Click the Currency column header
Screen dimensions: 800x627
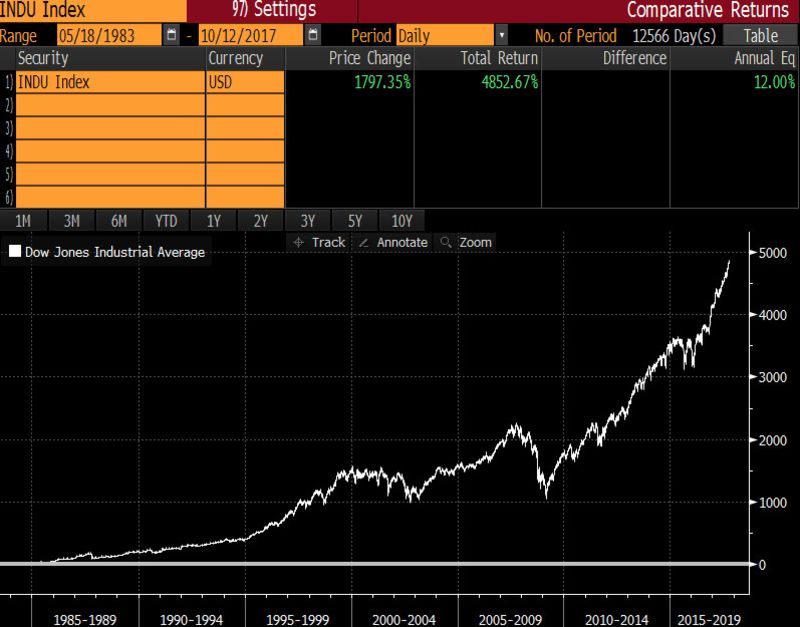[x=245, y=58]
